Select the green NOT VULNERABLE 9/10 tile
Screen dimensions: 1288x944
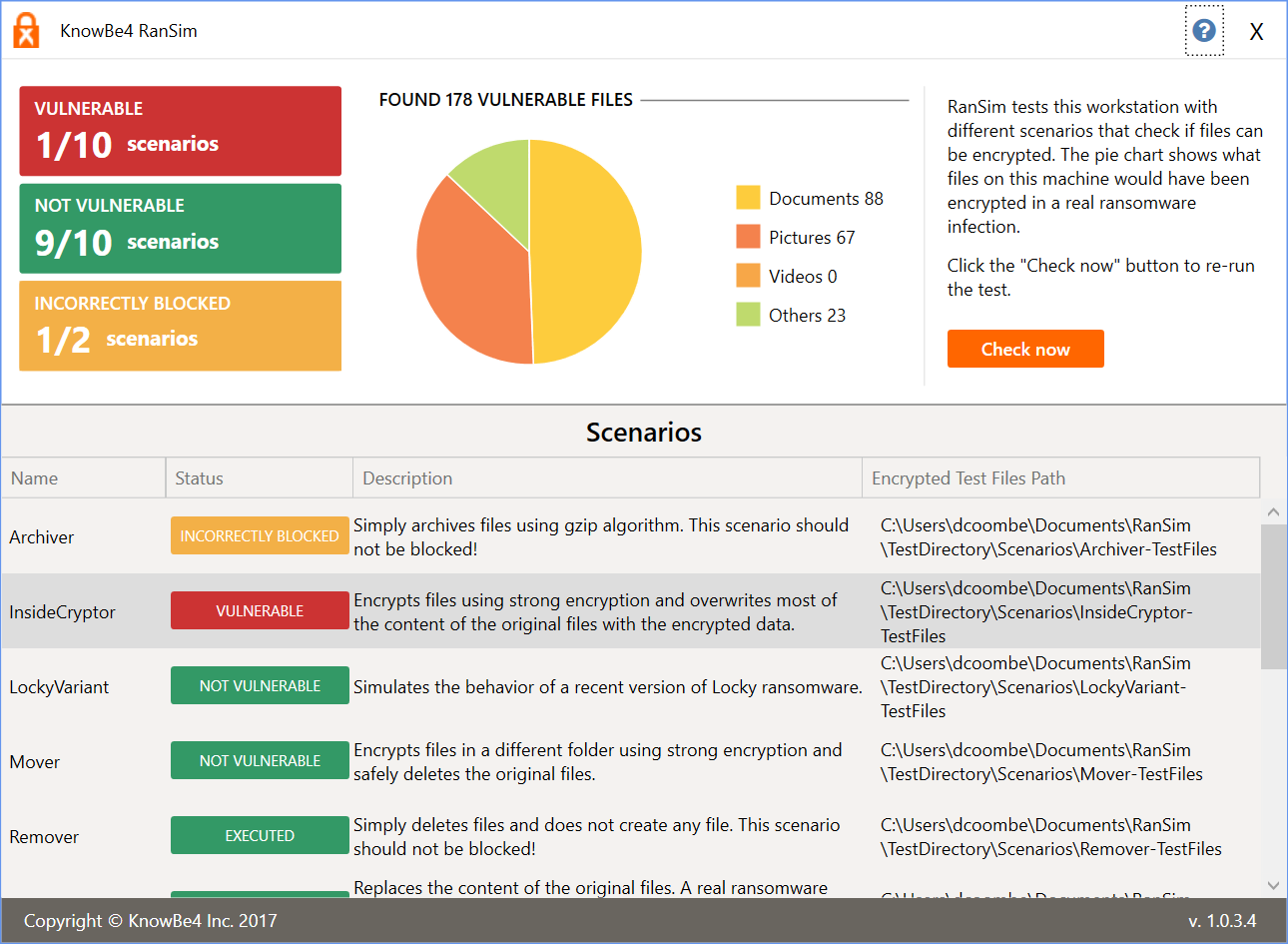point(181,229)
